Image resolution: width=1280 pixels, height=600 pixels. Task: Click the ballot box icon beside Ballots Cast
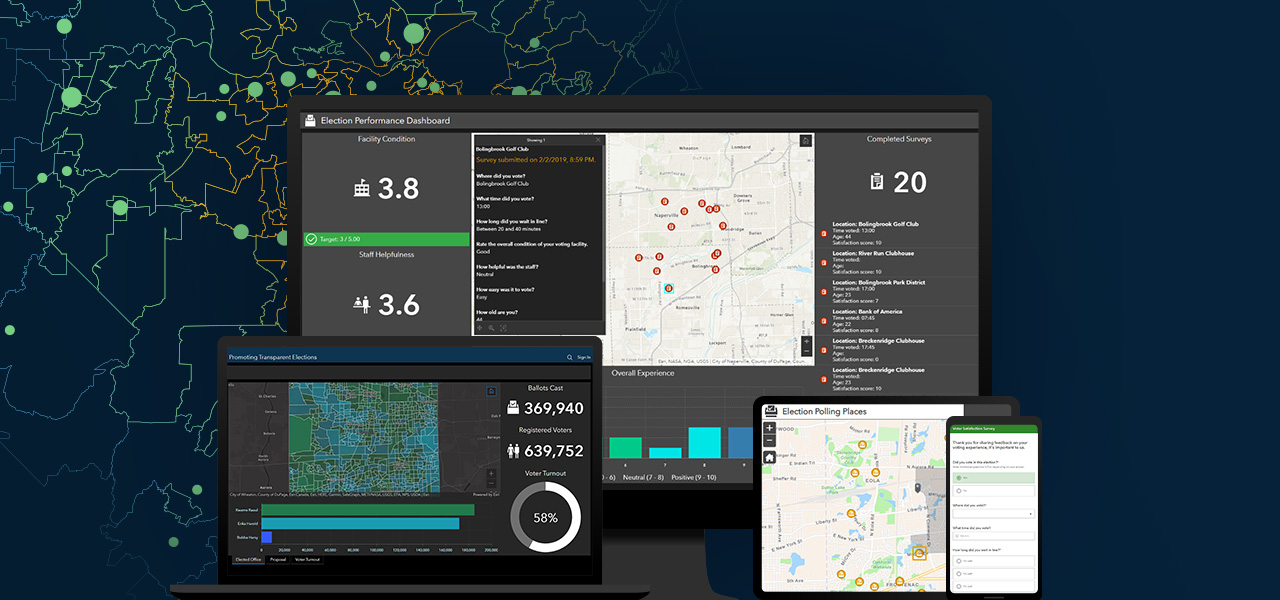click(x=514, y=405)
